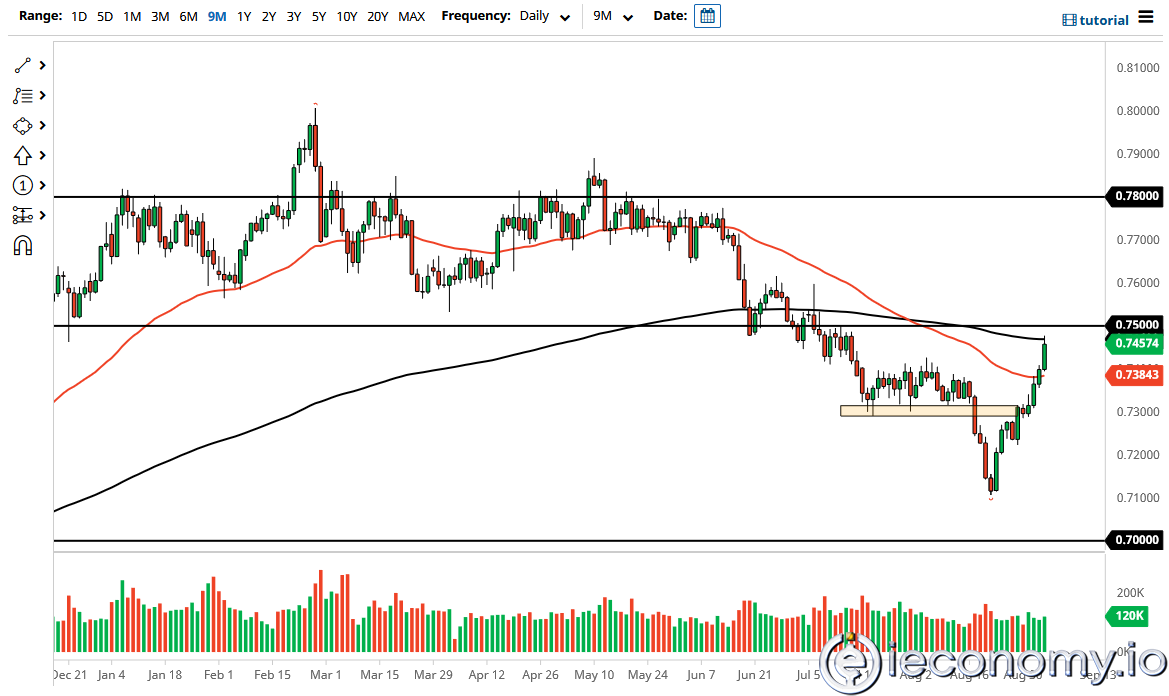This screenshot has height=696, width=1169.
Task: Select the polygon shape drawing tool
Action: 22,125
